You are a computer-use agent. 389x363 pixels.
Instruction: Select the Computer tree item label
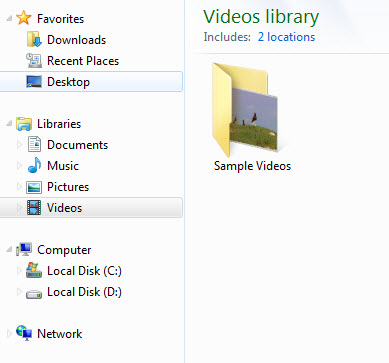[x=64, y=250]
